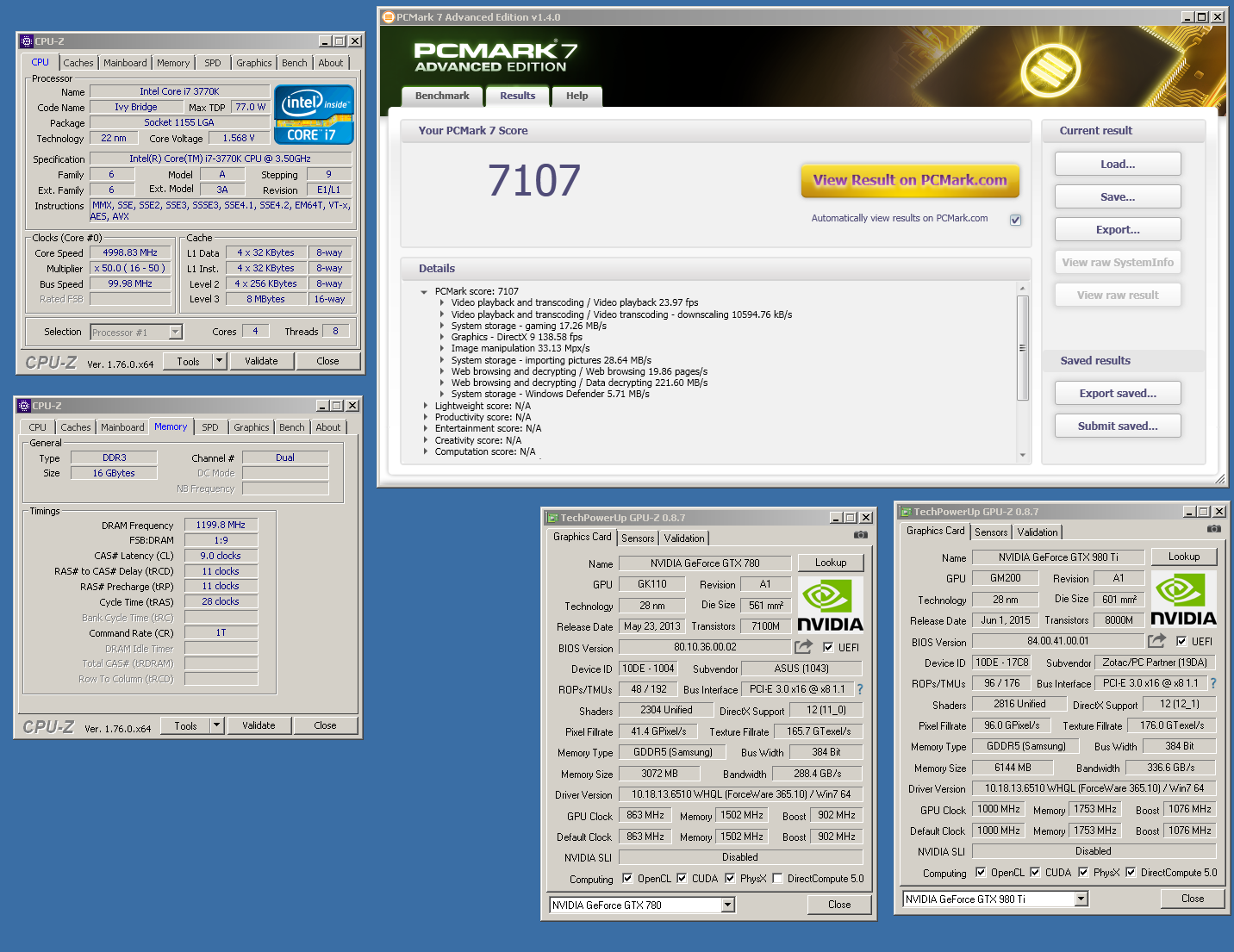Screen dimensions: 1234x952
Task: Click the Export saved... button
Action: click(x=1118, y=393)
